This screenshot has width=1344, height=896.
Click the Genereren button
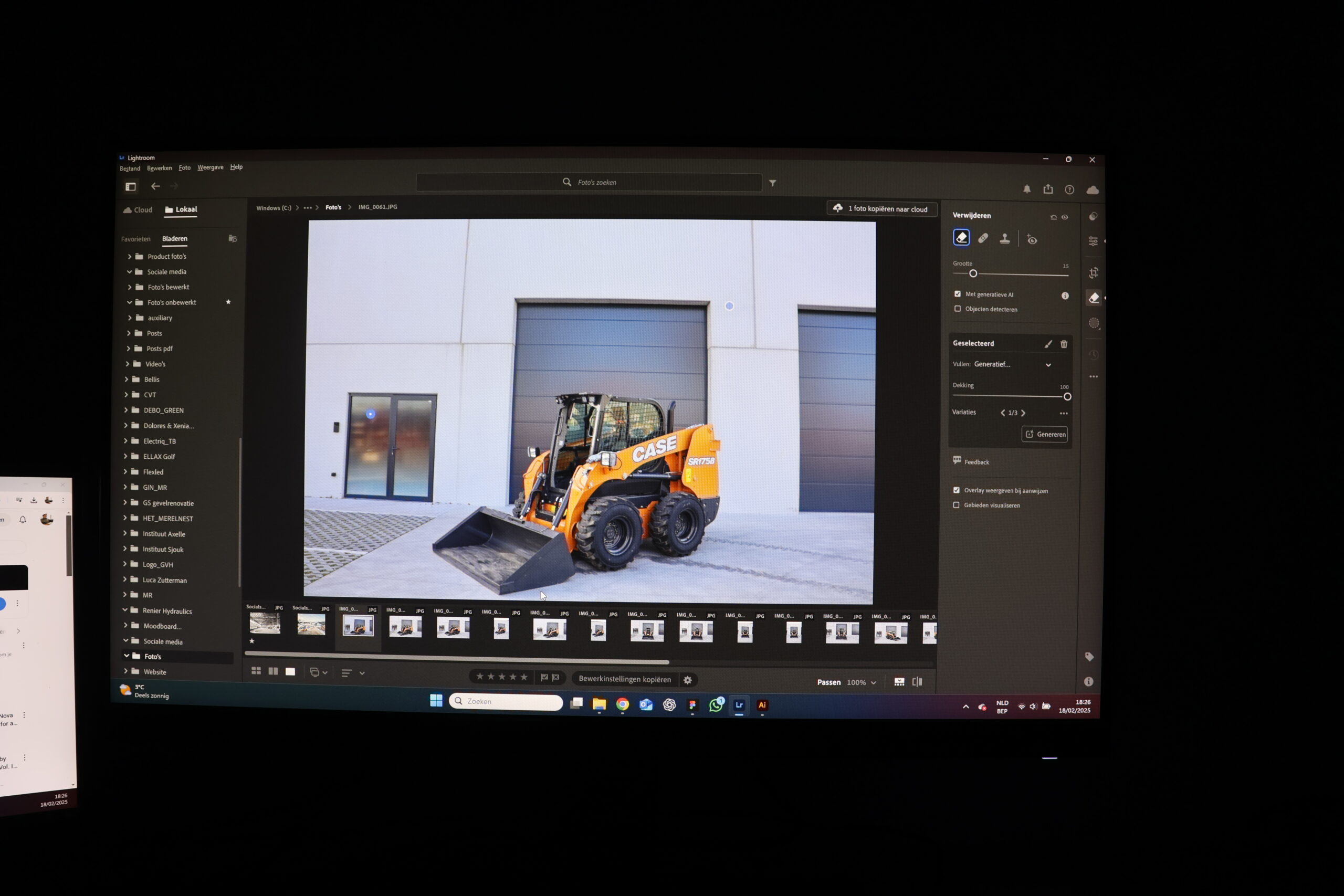click(1045, 434)
